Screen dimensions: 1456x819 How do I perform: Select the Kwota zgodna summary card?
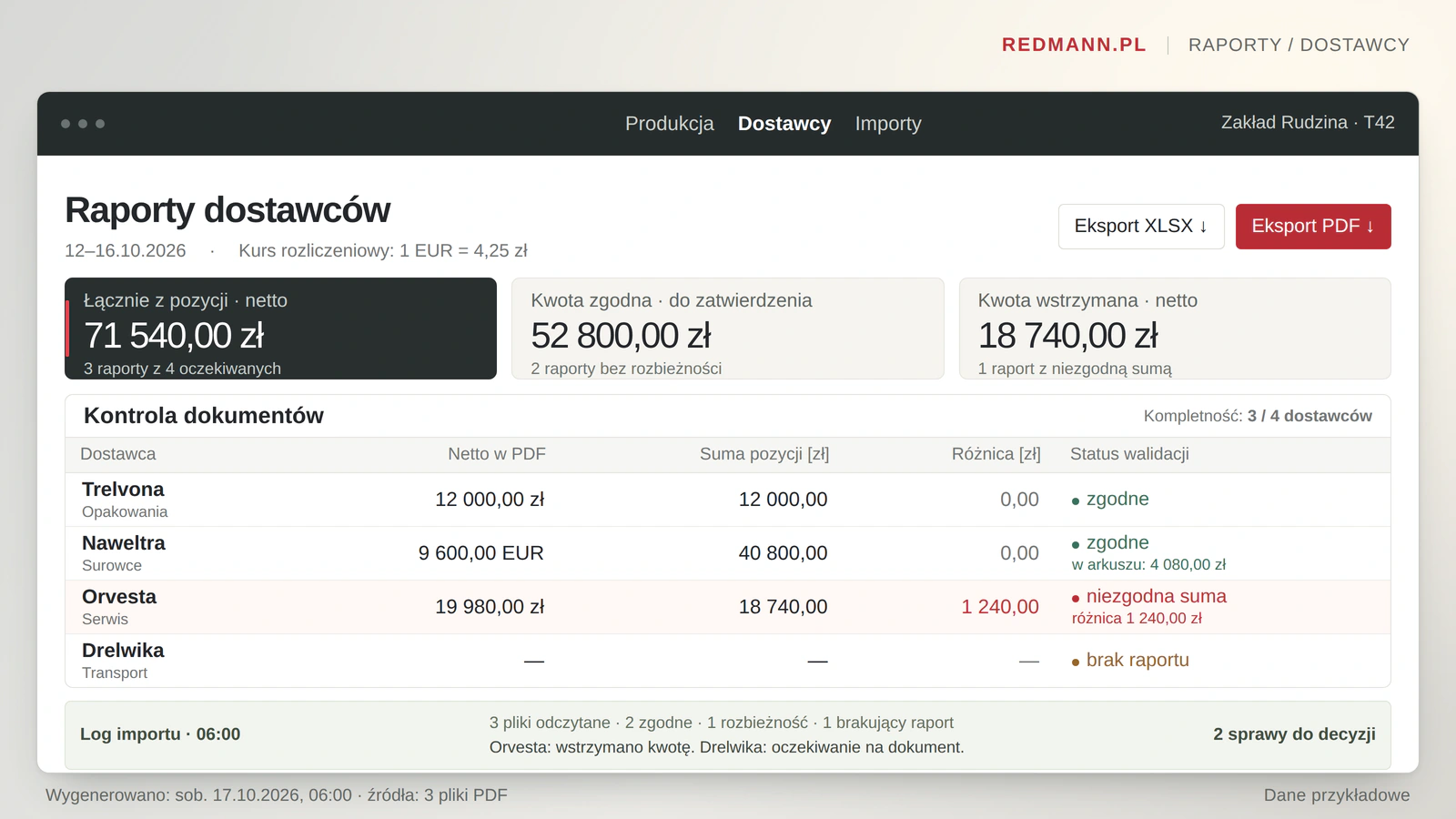click(x=728, y=329)
